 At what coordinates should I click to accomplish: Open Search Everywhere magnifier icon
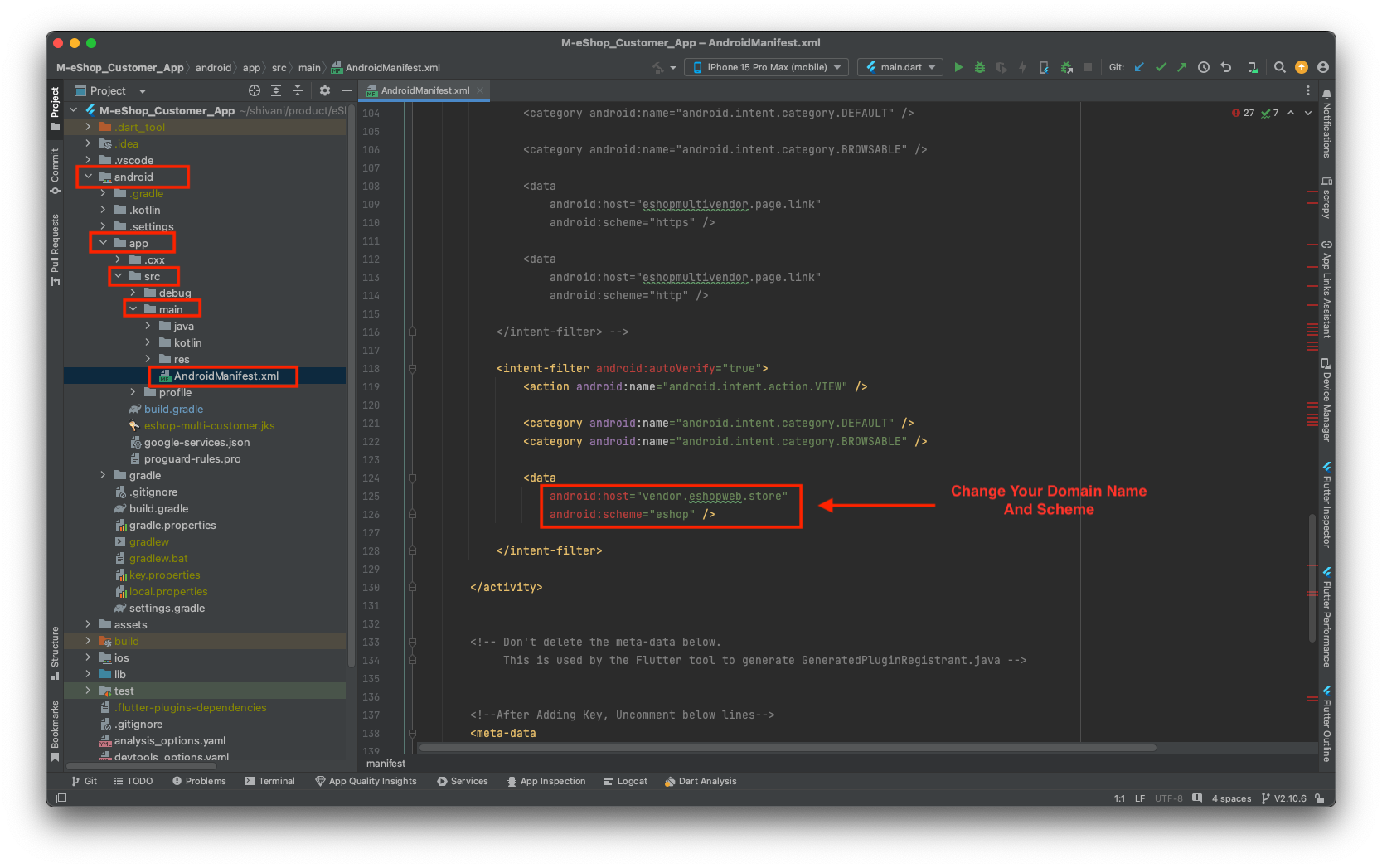(1280, 67)
